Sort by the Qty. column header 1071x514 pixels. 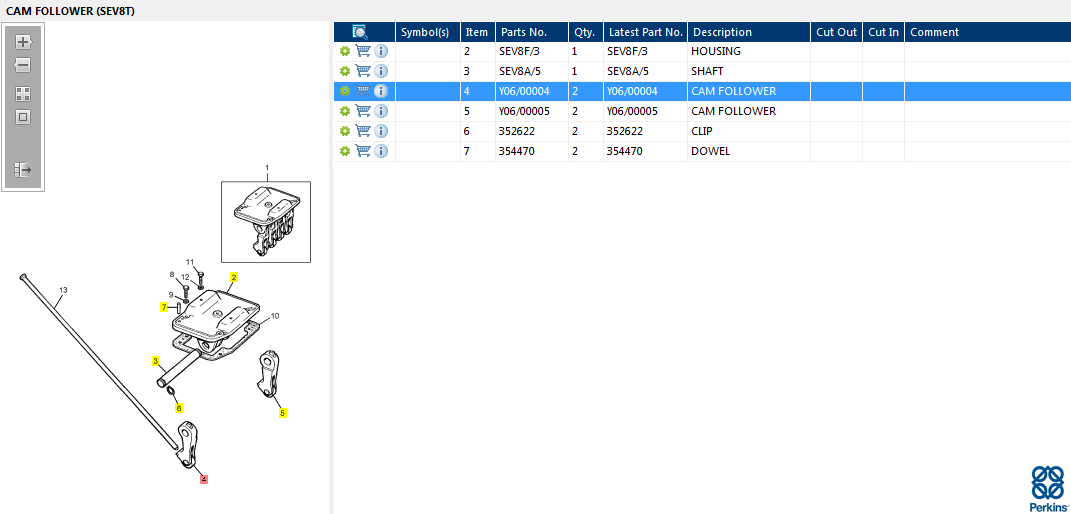(586, 32)
